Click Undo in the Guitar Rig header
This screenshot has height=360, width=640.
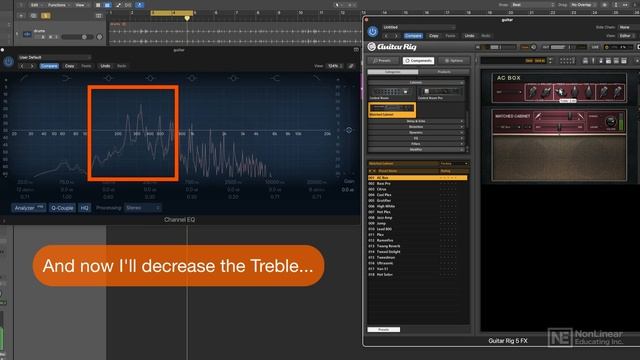[x=469, y=36]
